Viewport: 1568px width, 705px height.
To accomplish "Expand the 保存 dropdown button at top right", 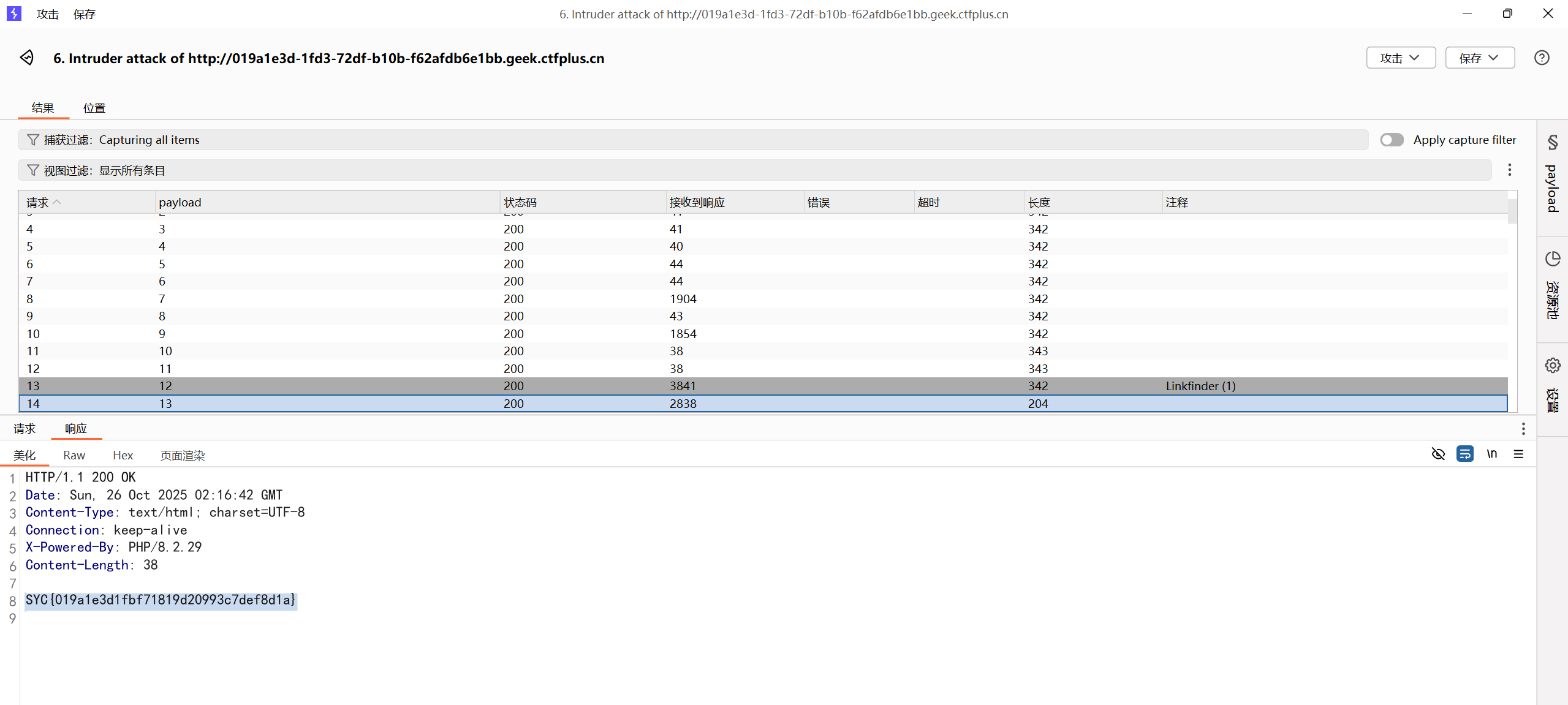I will pos(1479,58).
